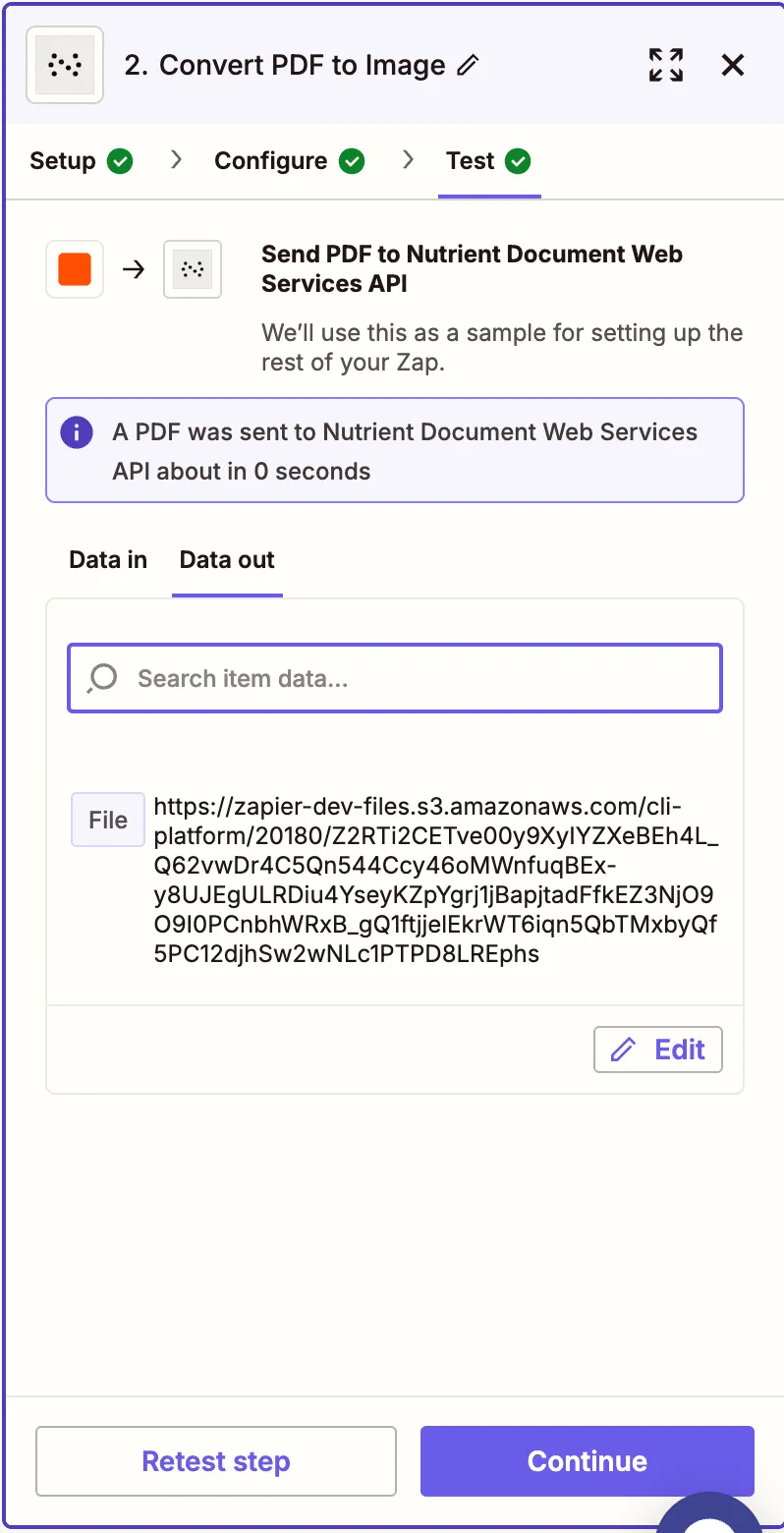
Task: Open the Configure step
Action: pos(269,160)
